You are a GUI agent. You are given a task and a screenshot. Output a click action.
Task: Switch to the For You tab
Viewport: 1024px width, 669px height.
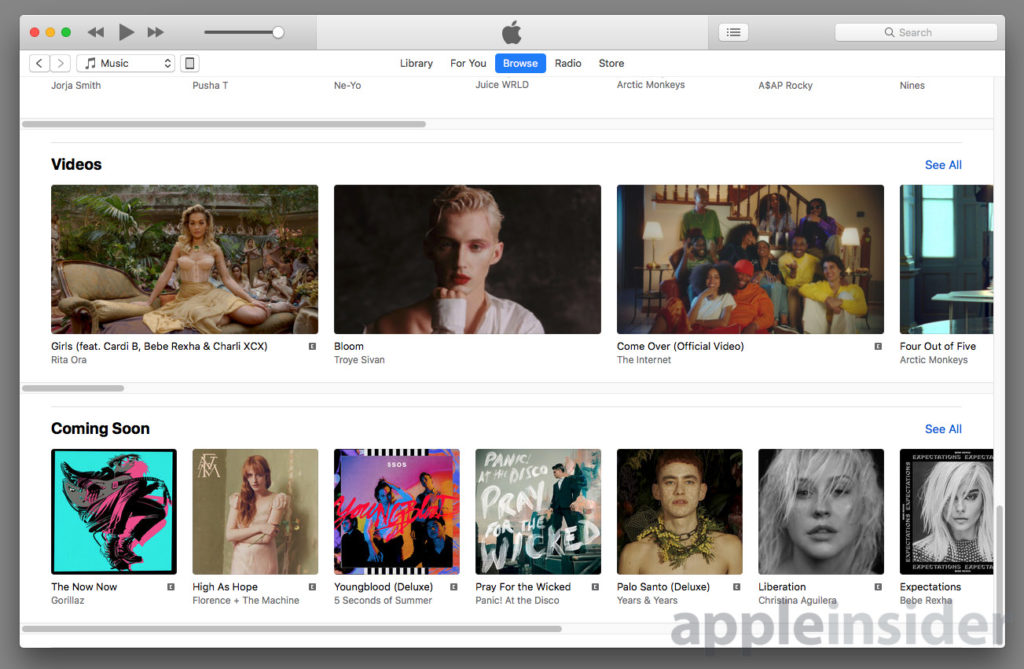pyautogui.click(x=468, y=62)
